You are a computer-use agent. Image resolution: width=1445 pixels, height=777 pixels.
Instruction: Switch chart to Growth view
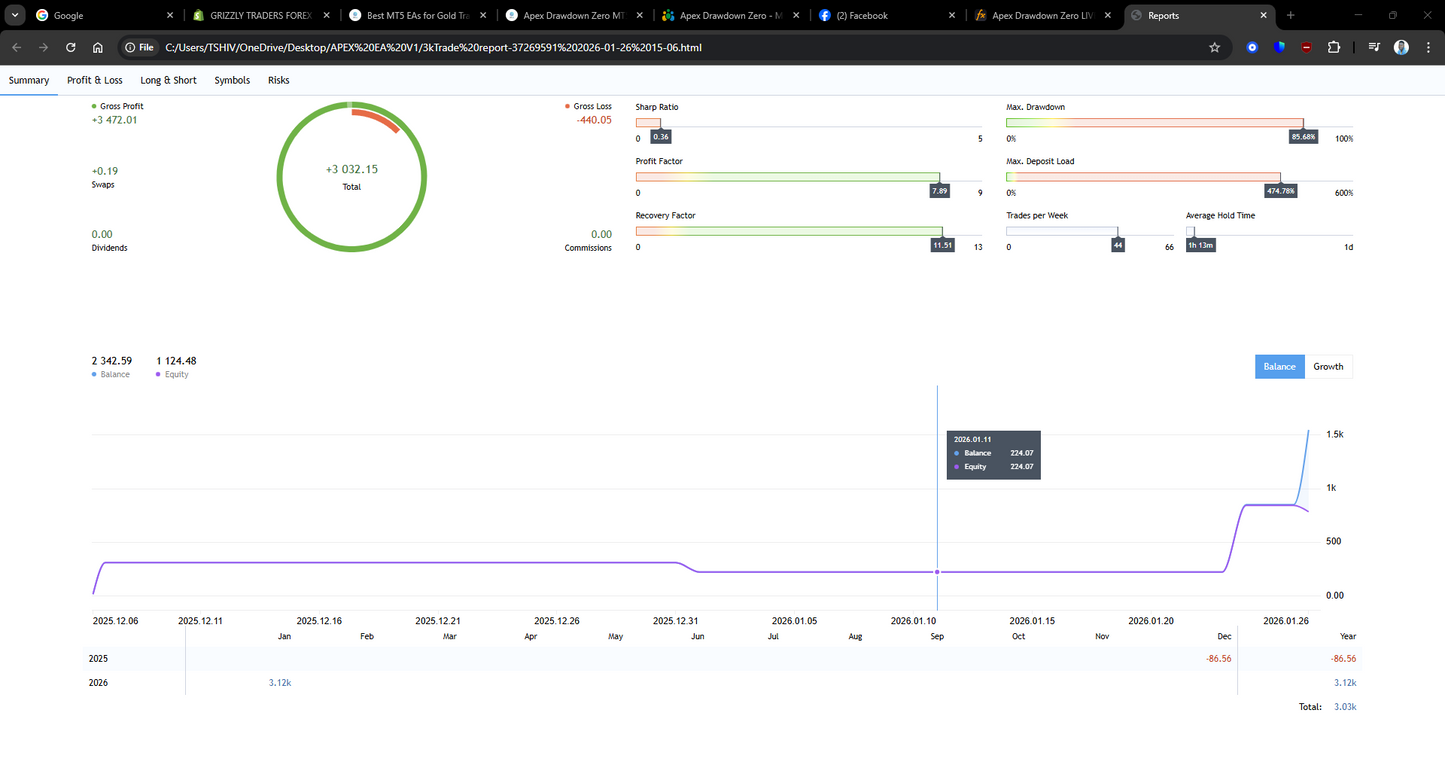point(1328,367)
